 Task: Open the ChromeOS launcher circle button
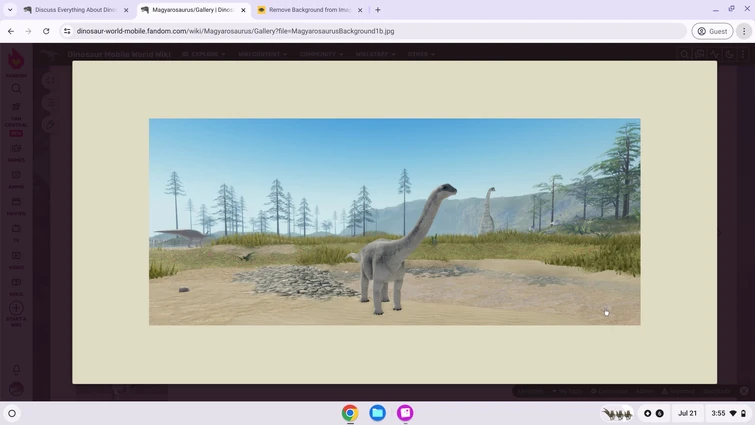(12, 413)
